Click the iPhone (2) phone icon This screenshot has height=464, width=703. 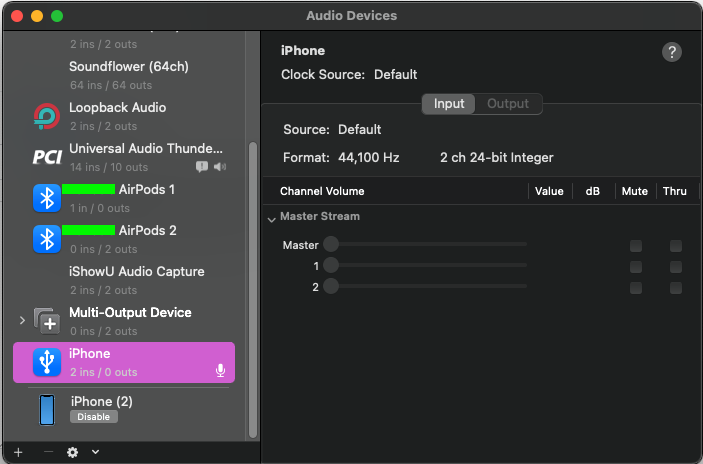coord(47,409)
